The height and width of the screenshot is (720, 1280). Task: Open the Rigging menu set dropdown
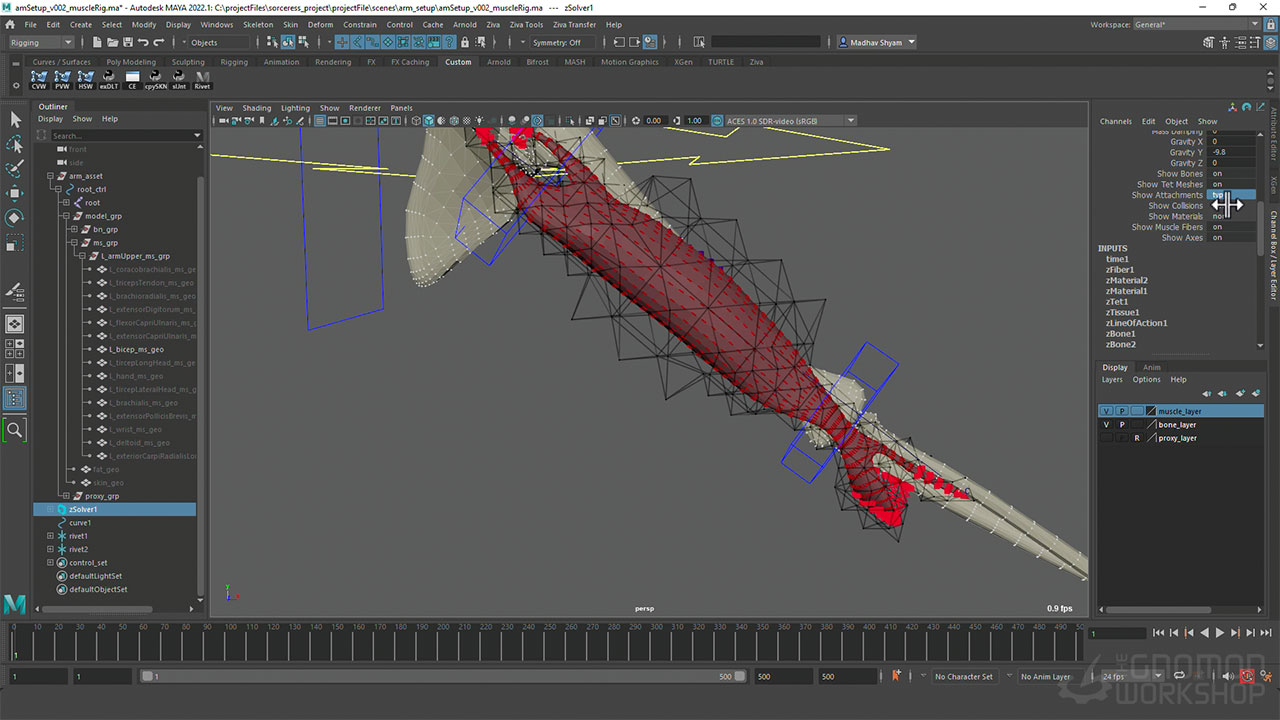click(41, 42)
